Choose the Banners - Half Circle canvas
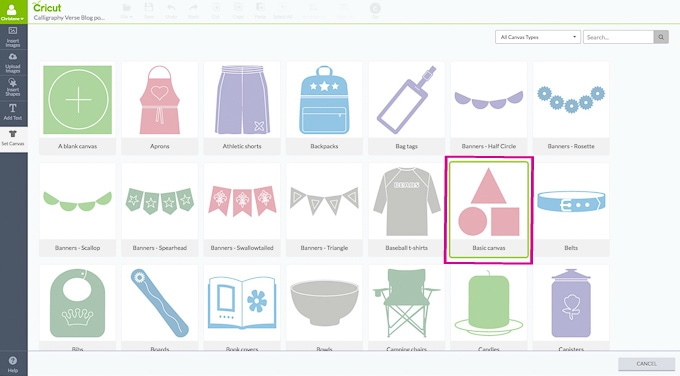Screen dimensions: 680x376 (489, 108)
